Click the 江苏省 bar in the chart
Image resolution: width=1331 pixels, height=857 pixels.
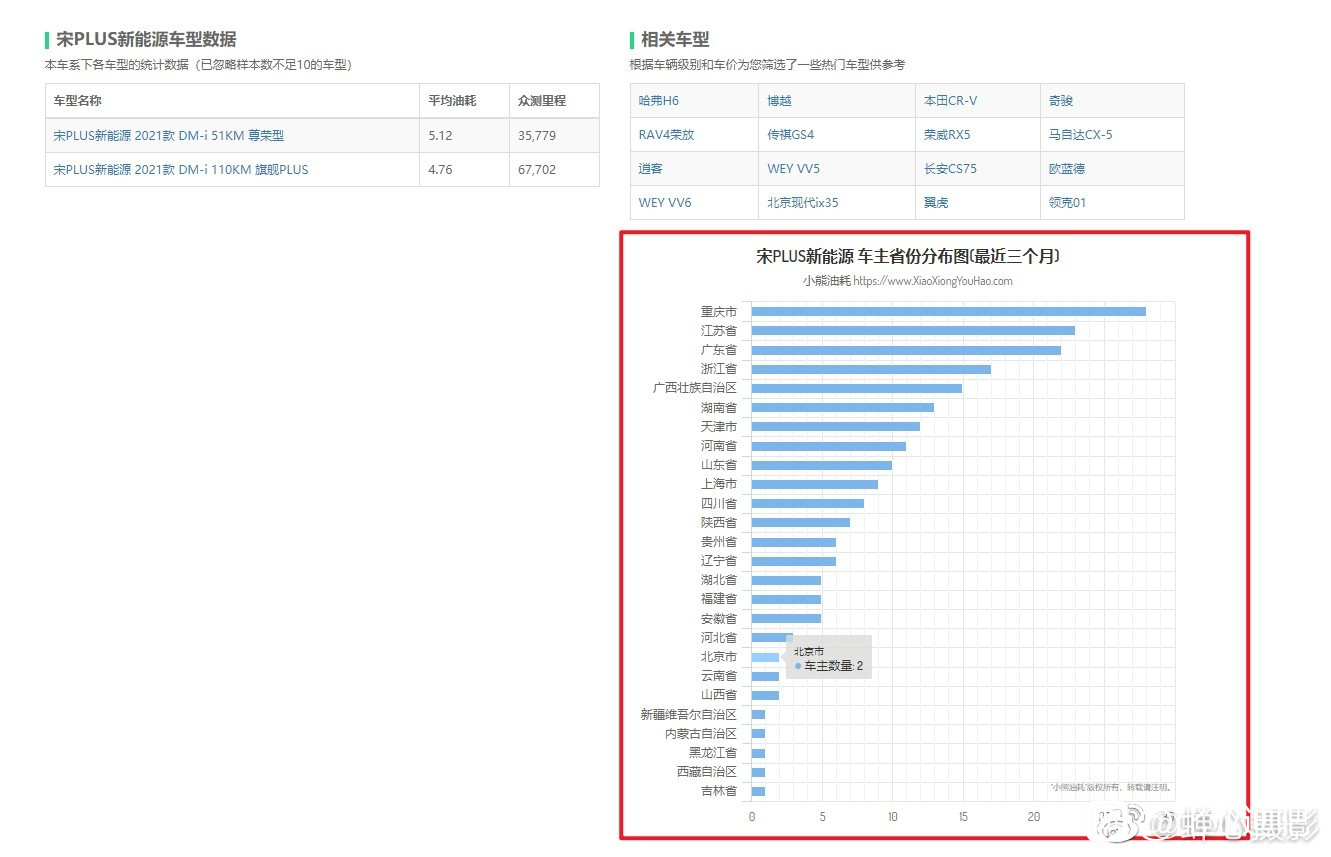913,330
